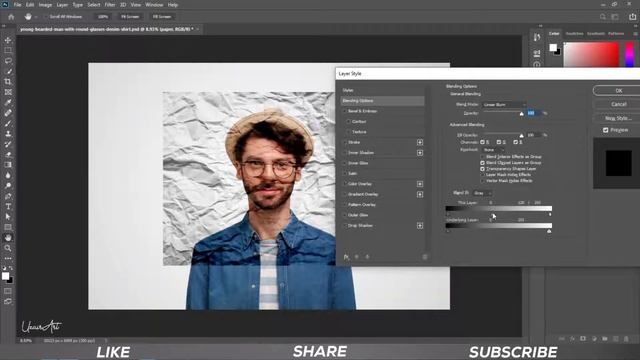Click the Fill Opacity slider handle
The width and height of the screenshot is (640, 360).
pyautogui.click(x=521, y=136)
